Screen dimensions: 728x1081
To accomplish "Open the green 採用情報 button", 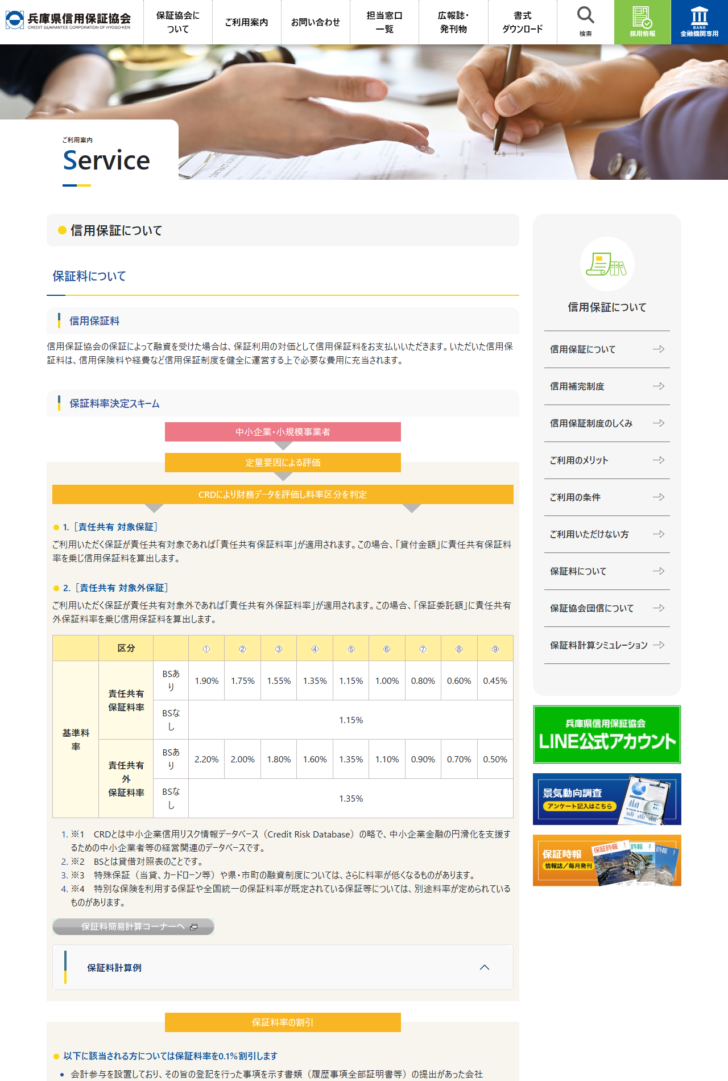I will (x=642, y=21).
